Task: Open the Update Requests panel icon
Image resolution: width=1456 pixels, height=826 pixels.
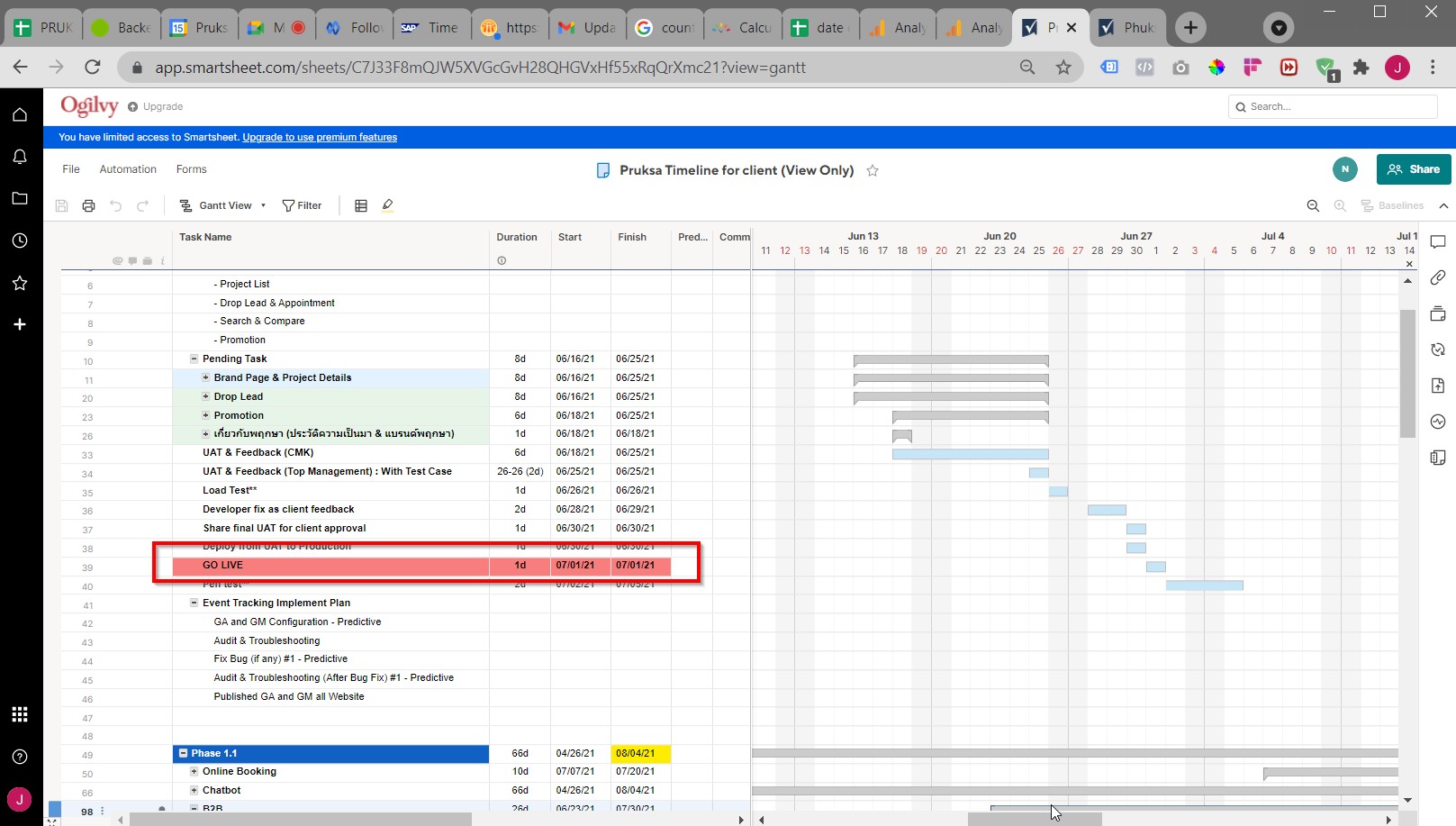Action: tap(1438, 349)
